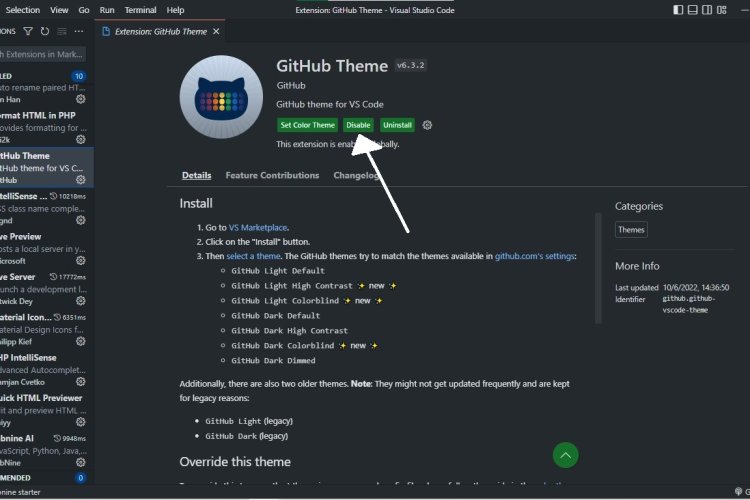This screenshot has height=500, width=750.
Task: Click the filter extensions funnel icon
Action: pos(28,31)
